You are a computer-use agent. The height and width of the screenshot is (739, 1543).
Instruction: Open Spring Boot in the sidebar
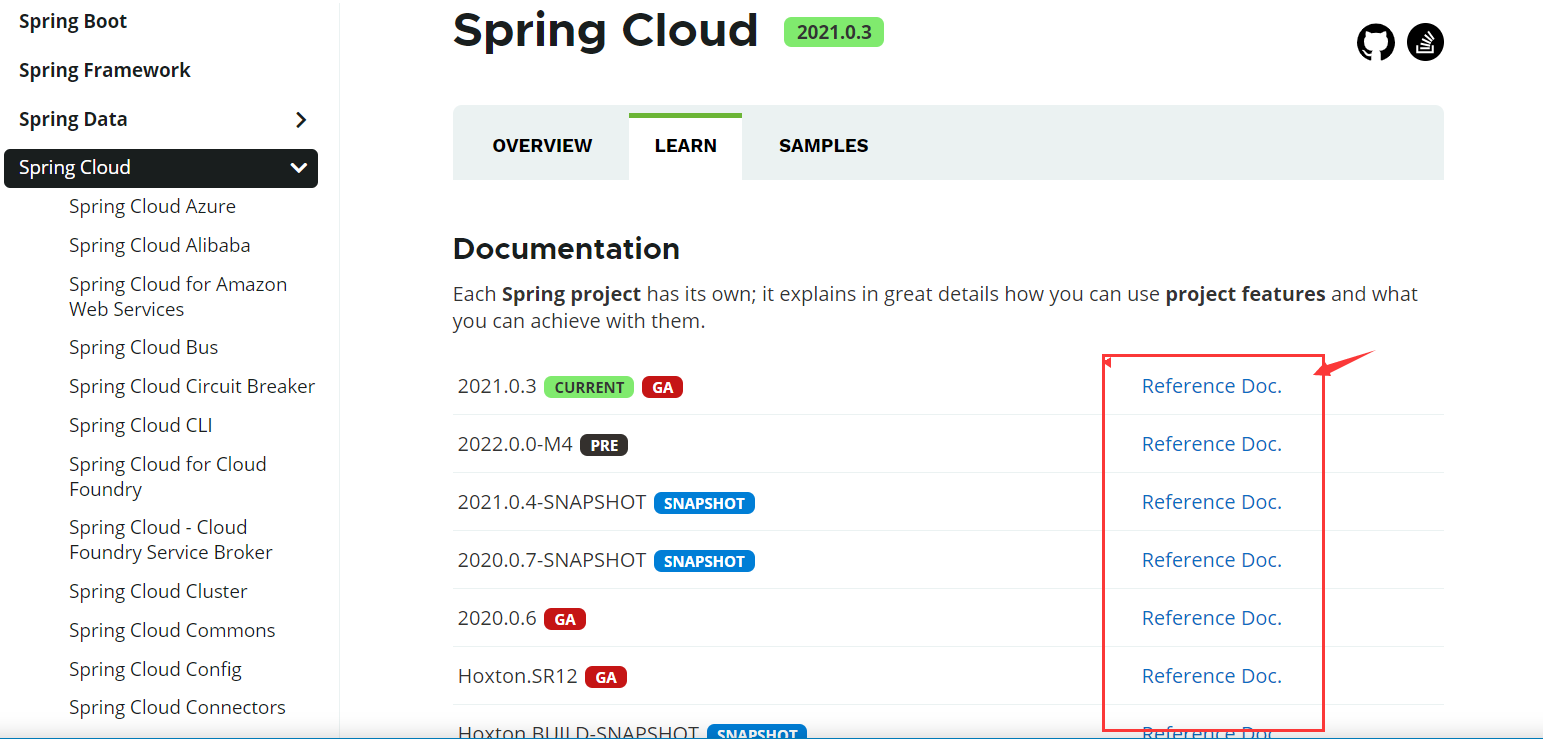click(x=73, y=21)
